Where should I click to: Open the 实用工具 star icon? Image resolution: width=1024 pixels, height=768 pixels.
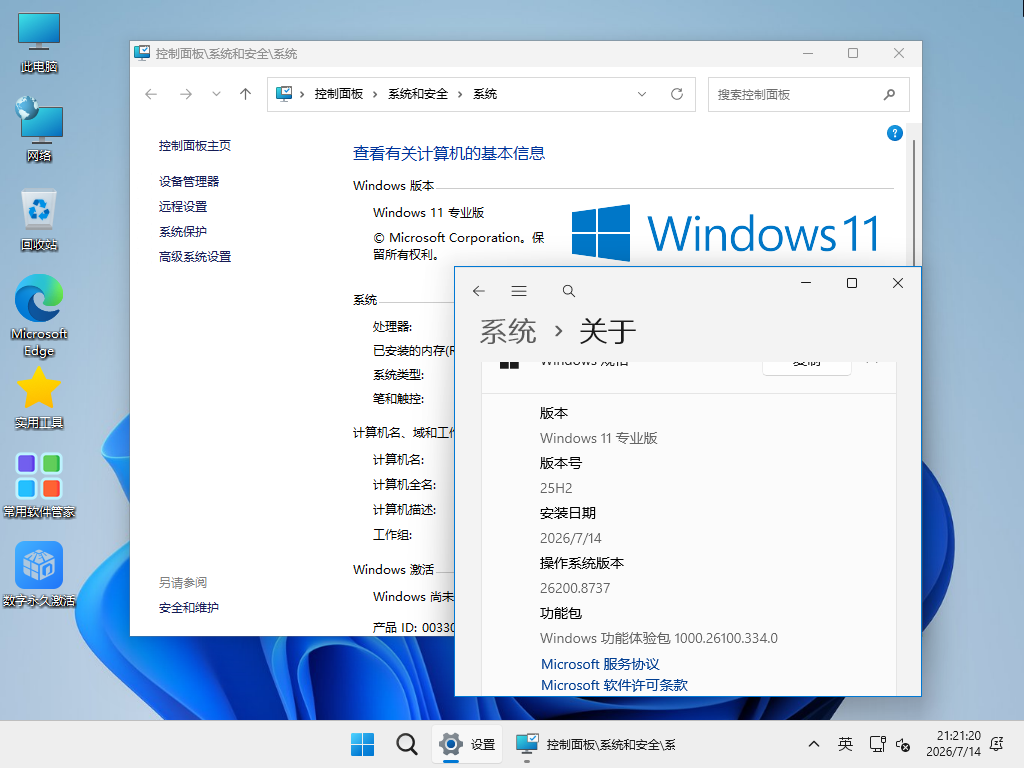pos(39,398)
